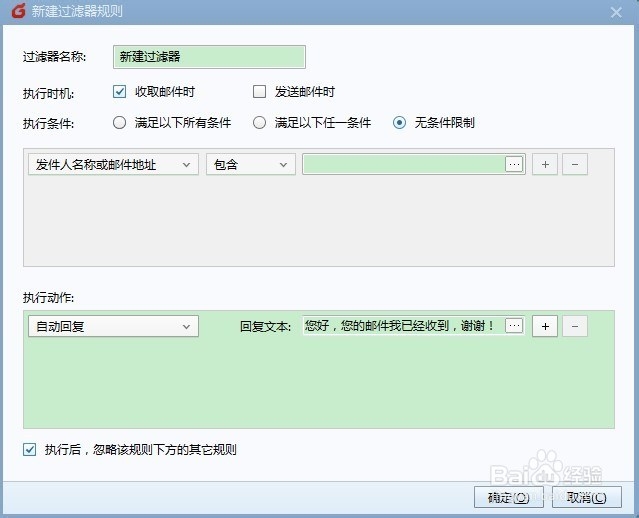Add a condition row with plus button
The image size is (639, 518).
click(x=545, y=164)
